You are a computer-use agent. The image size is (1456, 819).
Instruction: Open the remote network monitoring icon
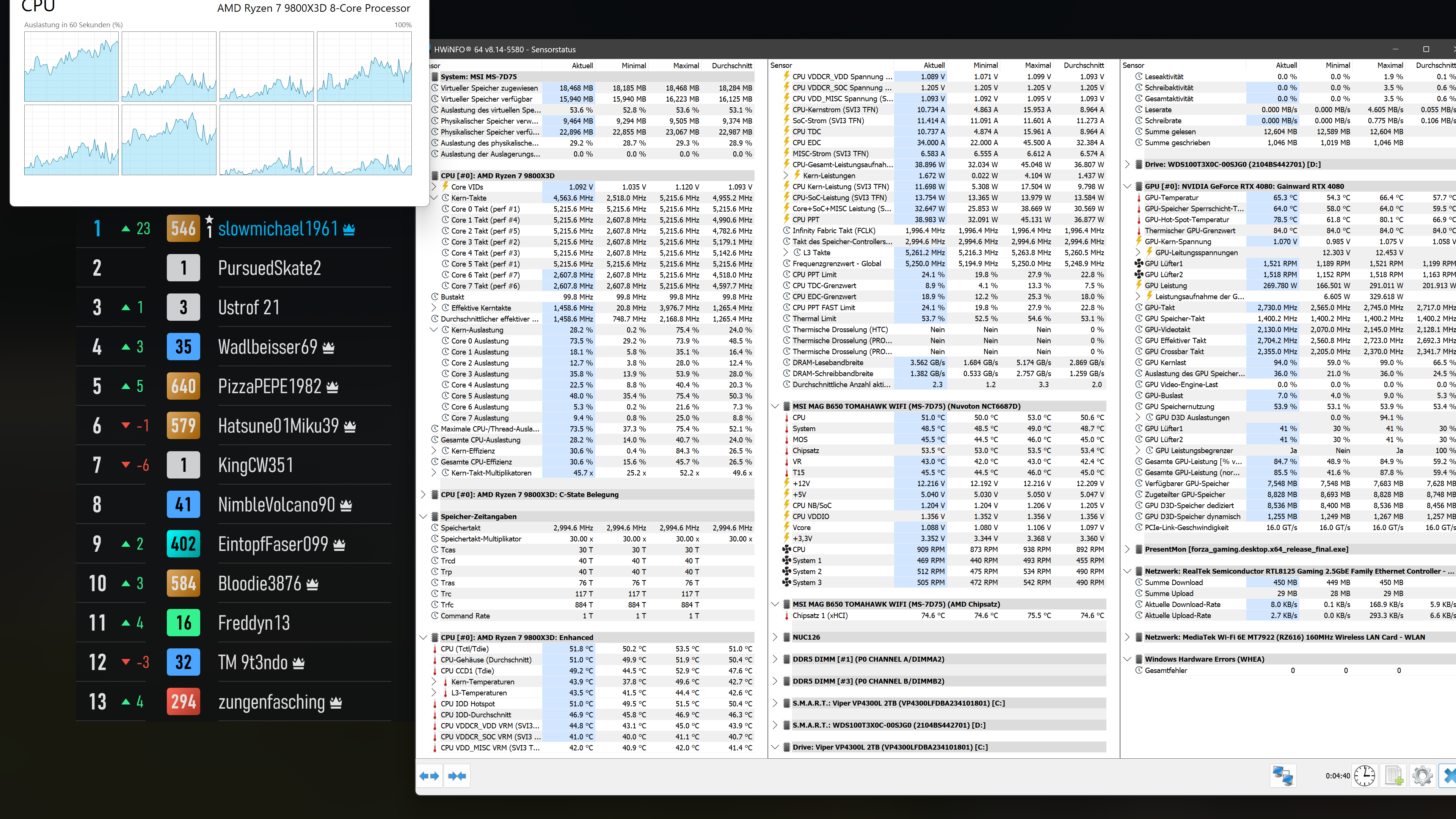(1282, 776)
